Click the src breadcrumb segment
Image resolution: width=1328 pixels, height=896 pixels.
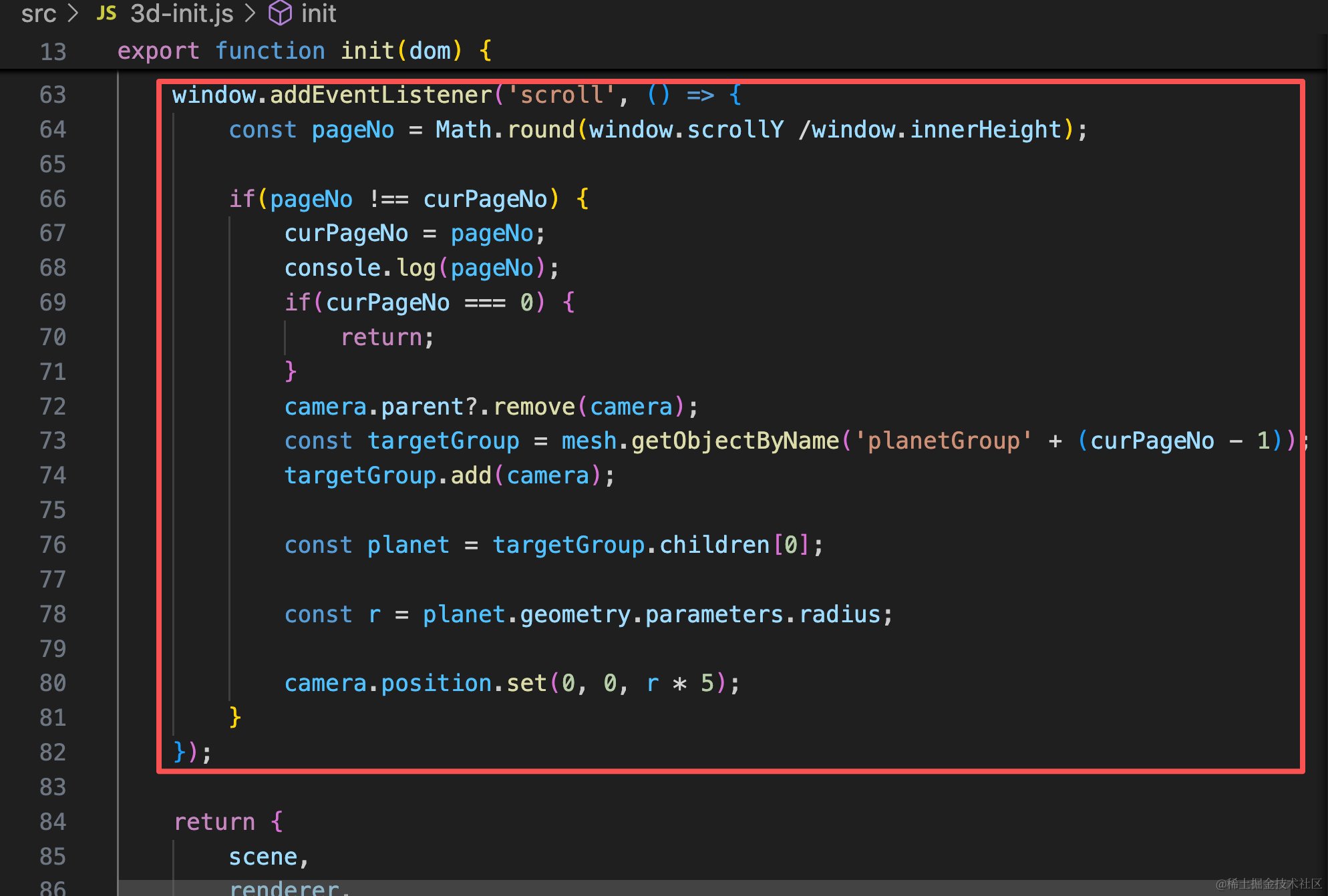click(x=38, y=13)
